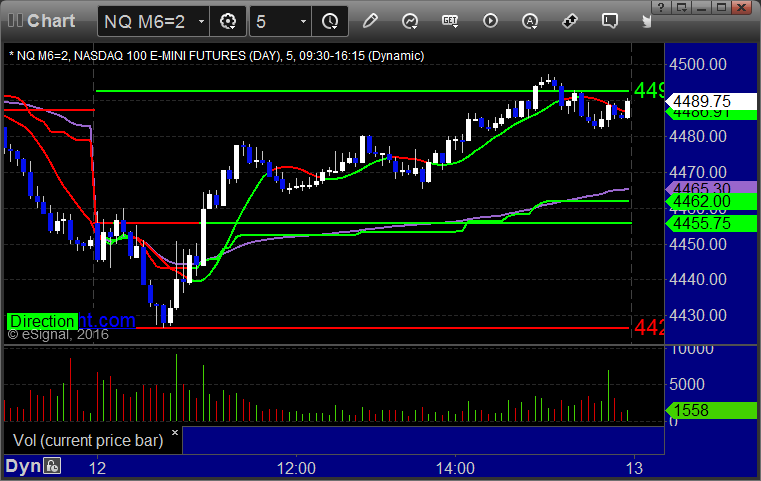Expand the NQ M6=2 symbol dropdown
Image resolution: width=761 pixels, height=481 pixels.
coord(201,21)
